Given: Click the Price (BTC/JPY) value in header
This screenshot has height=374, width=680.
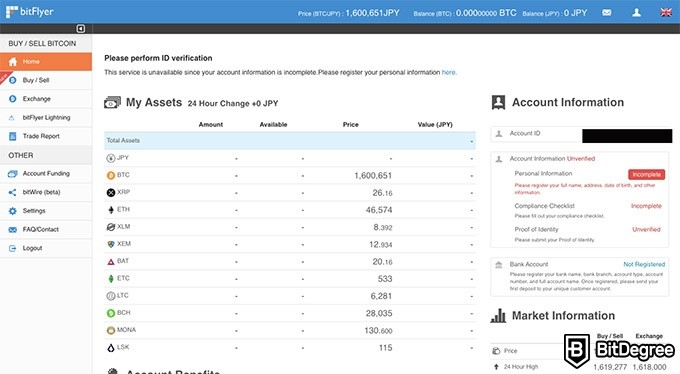Looking at the screenshot, I should (373, 13).
